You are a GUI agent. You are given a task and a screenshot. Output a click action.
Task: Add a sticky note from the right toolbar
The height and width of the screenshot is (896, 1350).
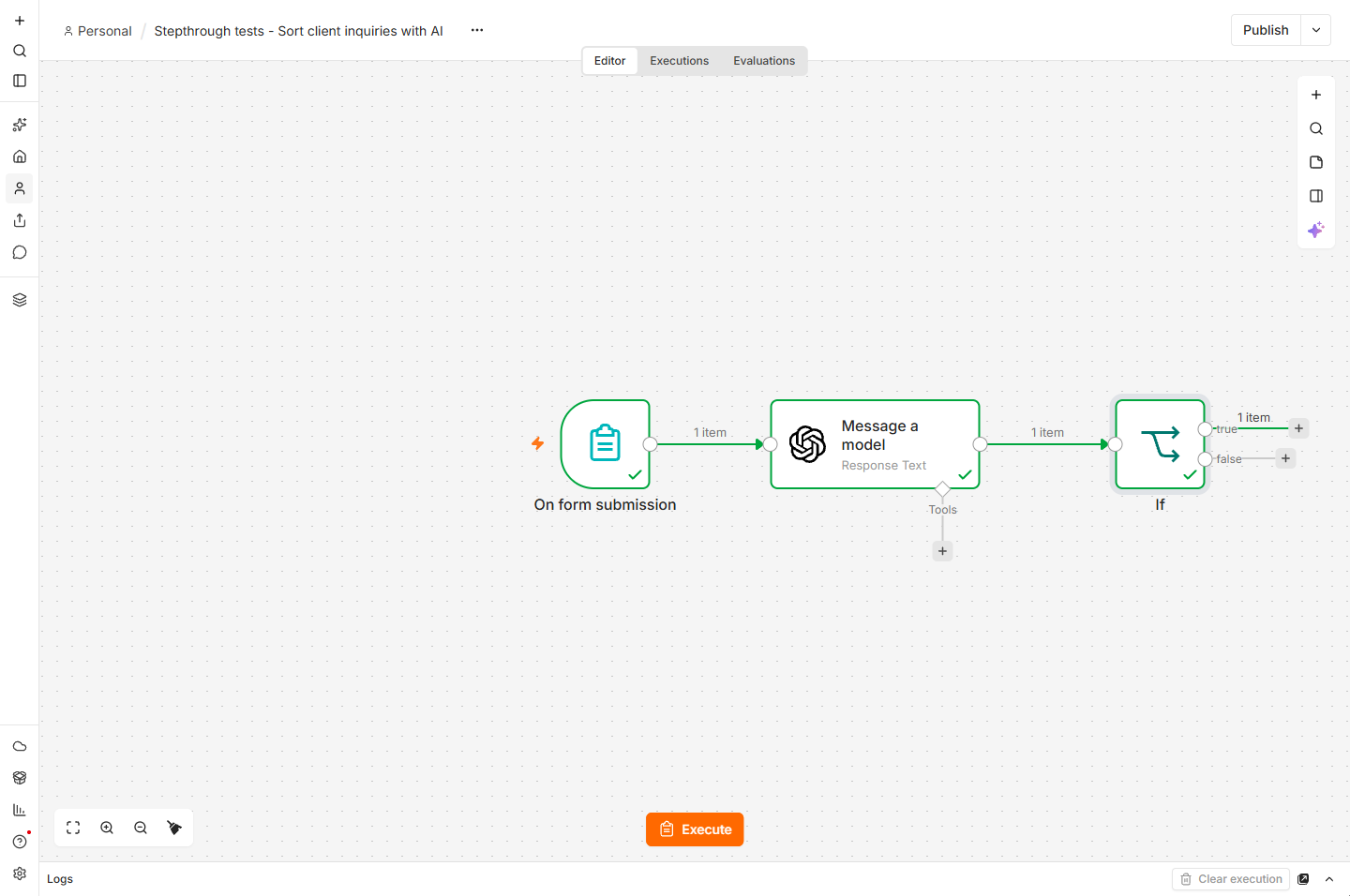click(1316, 162)
